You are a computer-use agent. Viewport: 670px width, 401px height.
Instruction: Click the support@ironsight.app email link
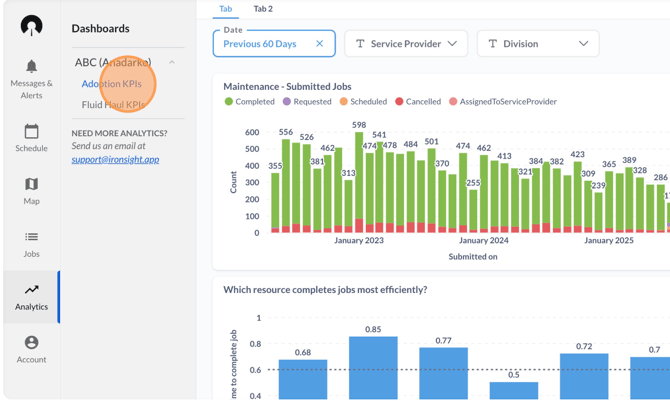115,159
